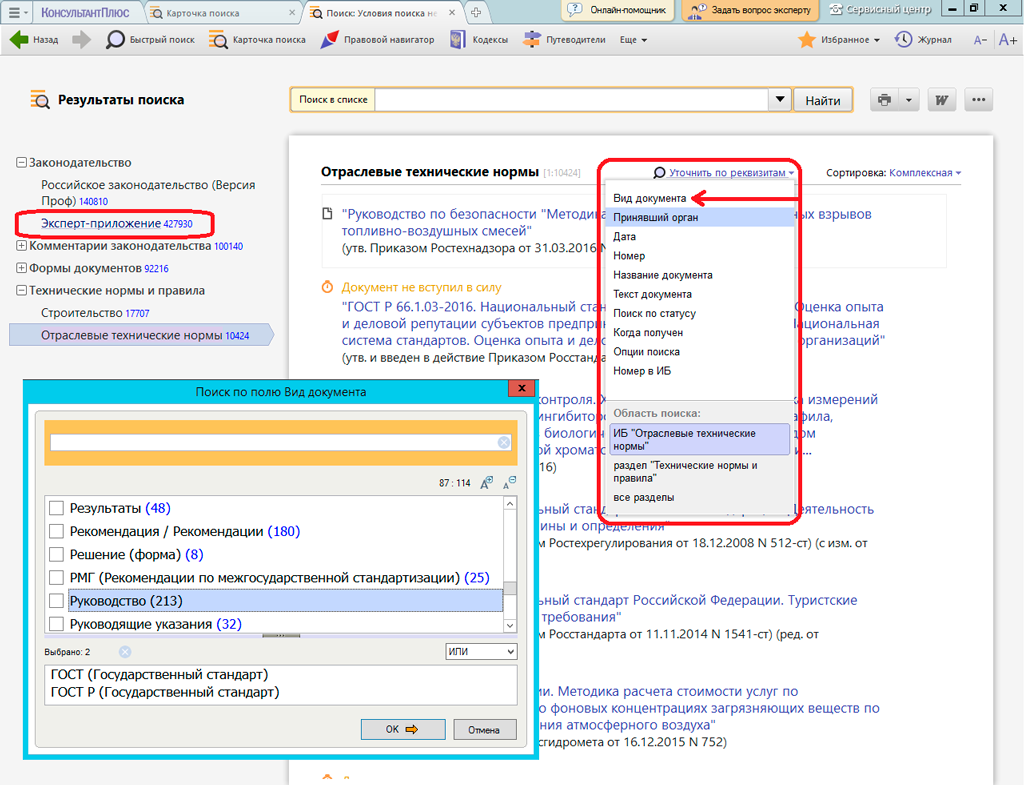This screenshot has width=1024, height=785.
Task: Decrease font size with A- icon
Action: coord(980,40)
